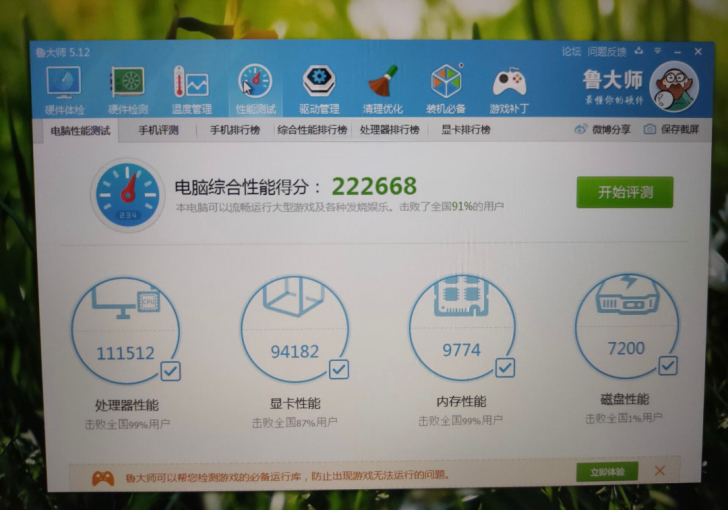Open the 论坛 forum link
Image resolution: width=728 pixels, height=510 pixels.
click(571, 51)
